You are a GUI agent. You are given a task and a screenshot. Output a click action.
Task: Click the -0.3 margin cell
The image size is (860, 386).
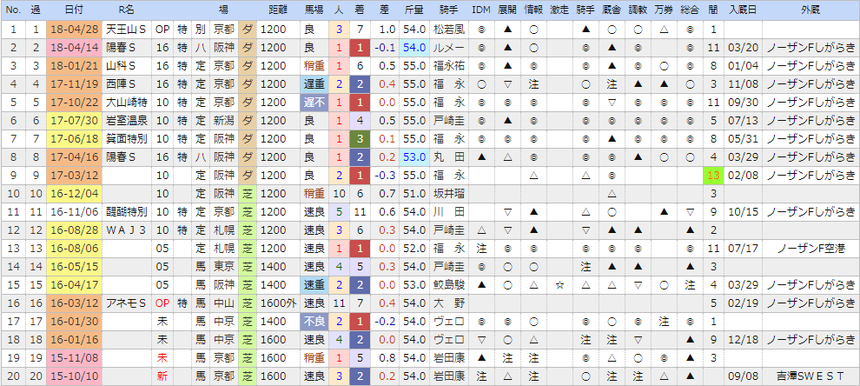point(385,175)
